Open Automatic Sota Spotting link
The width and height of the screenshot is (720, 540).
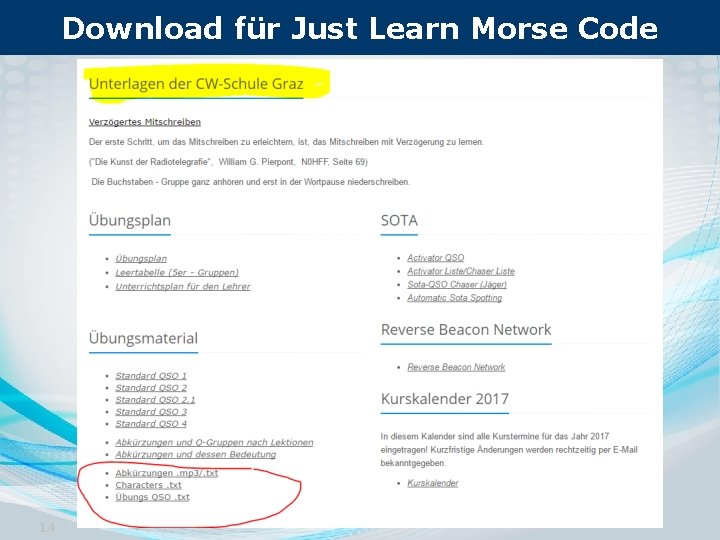point(454,298)
